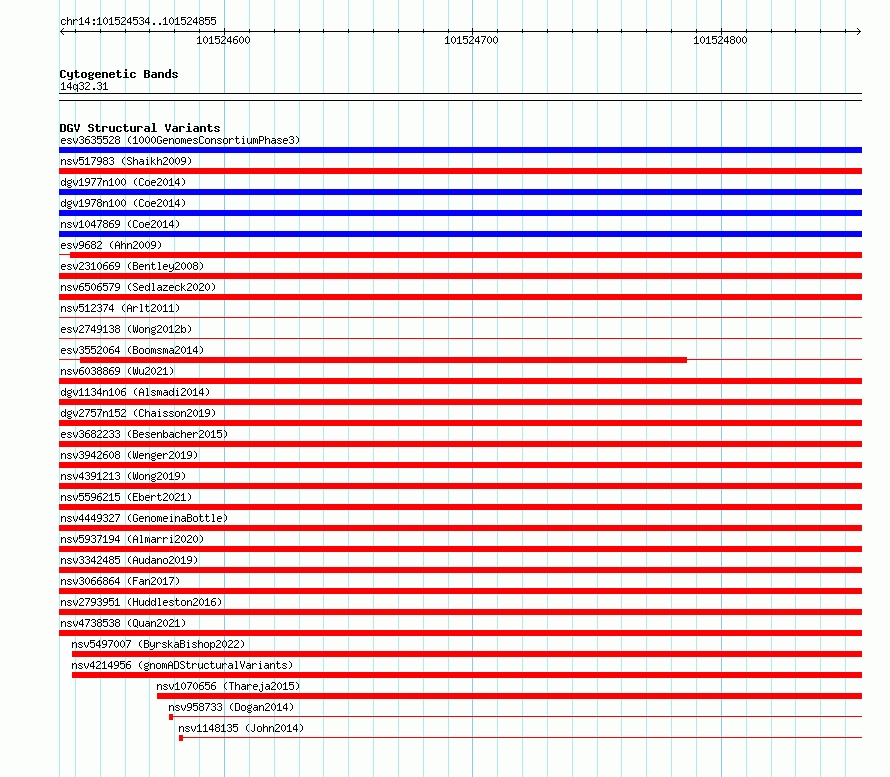Click the red bar under nsv5497007
The image size is (890, 777).
tap(467, 654)
